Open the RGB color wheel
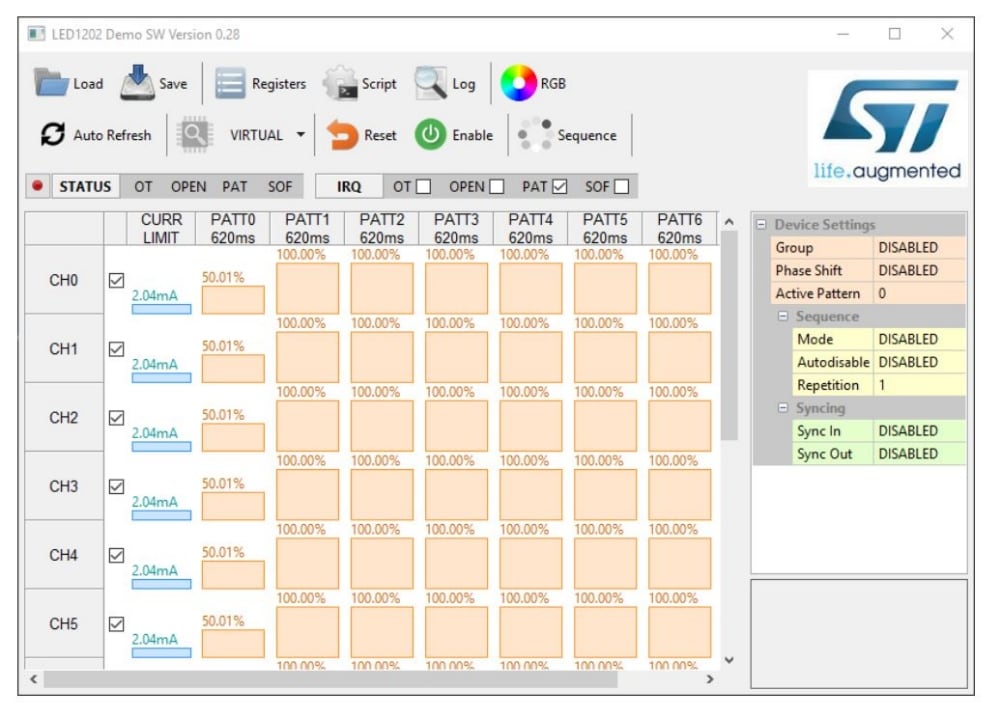 [518, 83]
